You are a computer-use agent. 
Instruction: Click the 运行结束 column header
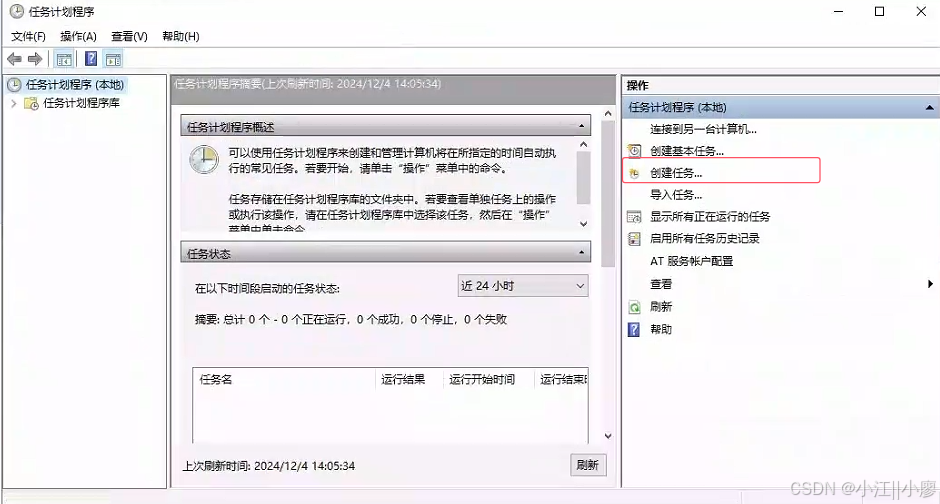pos(562,379)
